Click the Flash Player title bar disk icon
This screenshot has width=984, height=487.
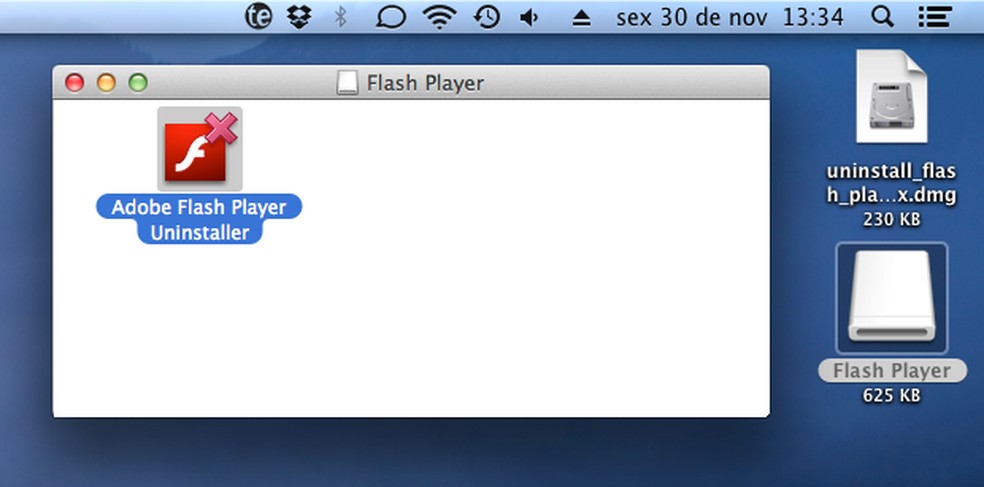point(347,83)
